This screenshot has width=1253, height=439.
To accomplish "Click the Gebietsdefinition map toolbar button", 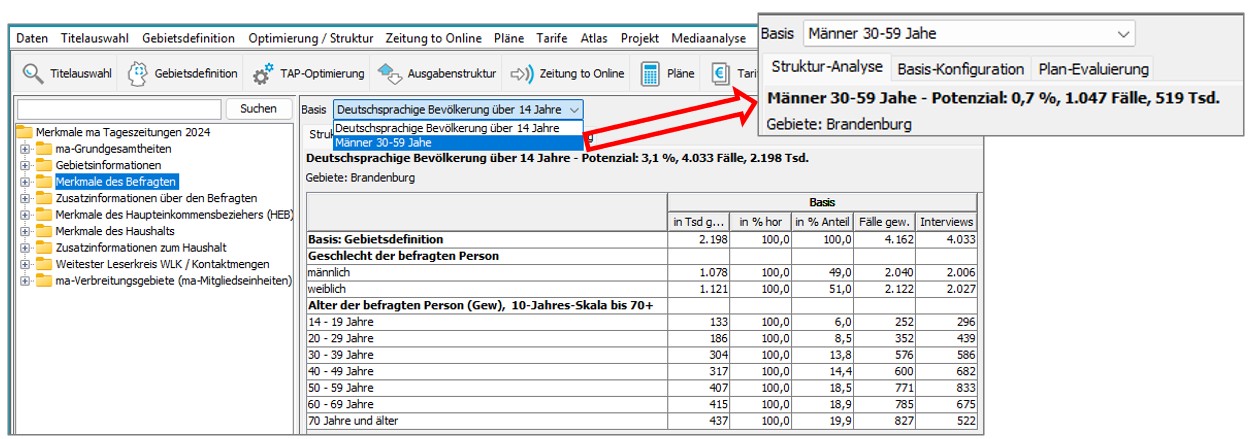I will (184, 73).
